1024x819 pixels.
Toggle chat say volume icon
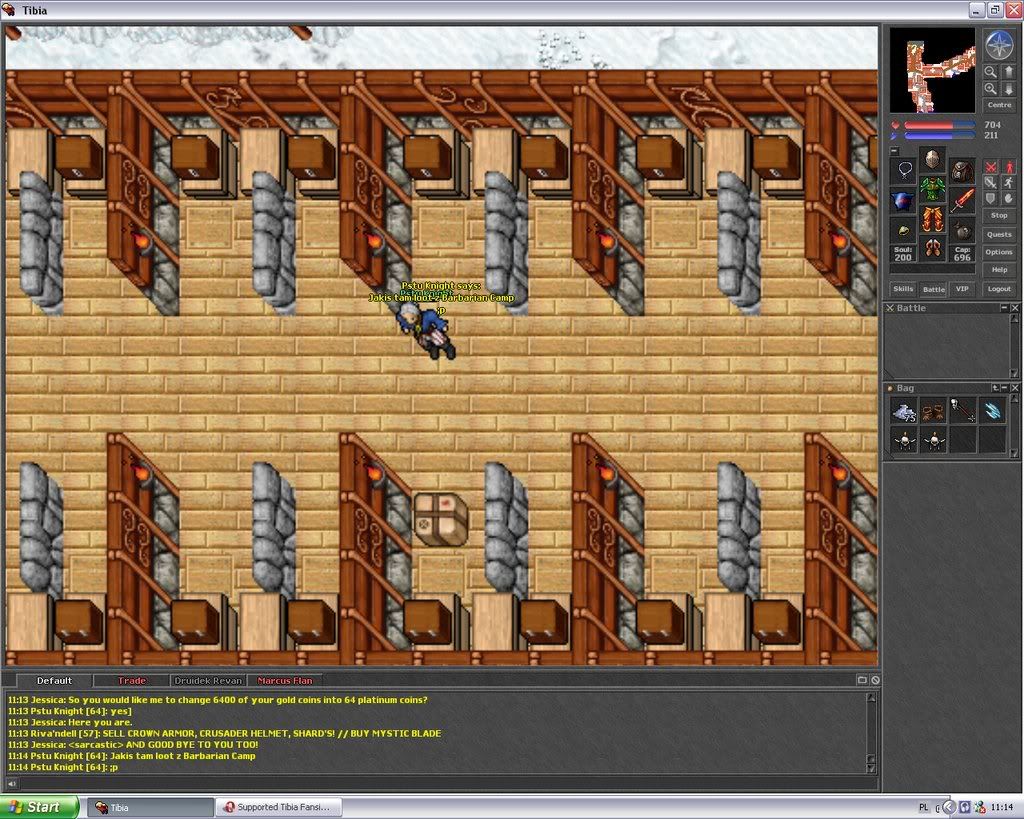[12, 784]
